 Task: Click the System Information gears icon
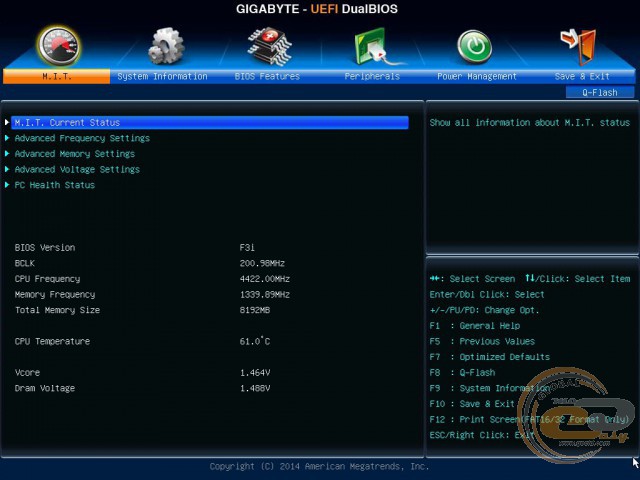tap(166, 46)
